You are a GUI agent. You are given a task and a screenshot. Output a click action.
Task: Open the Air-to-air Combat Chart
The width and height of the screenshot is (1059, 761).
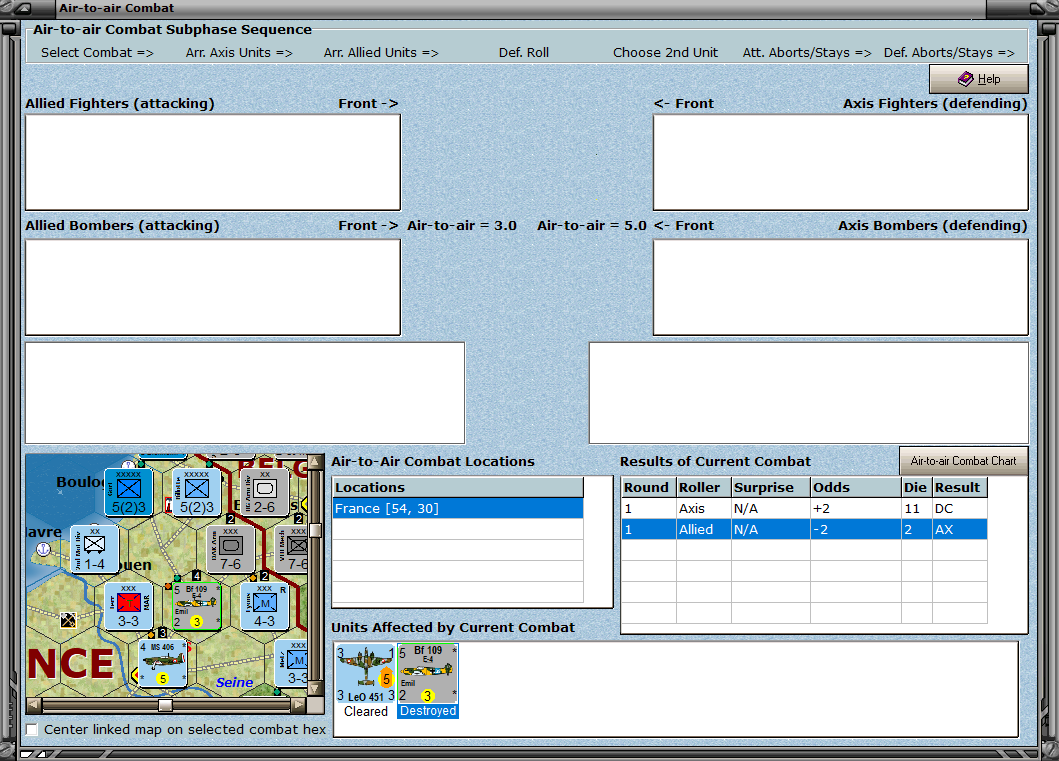[x=963, y=461]
